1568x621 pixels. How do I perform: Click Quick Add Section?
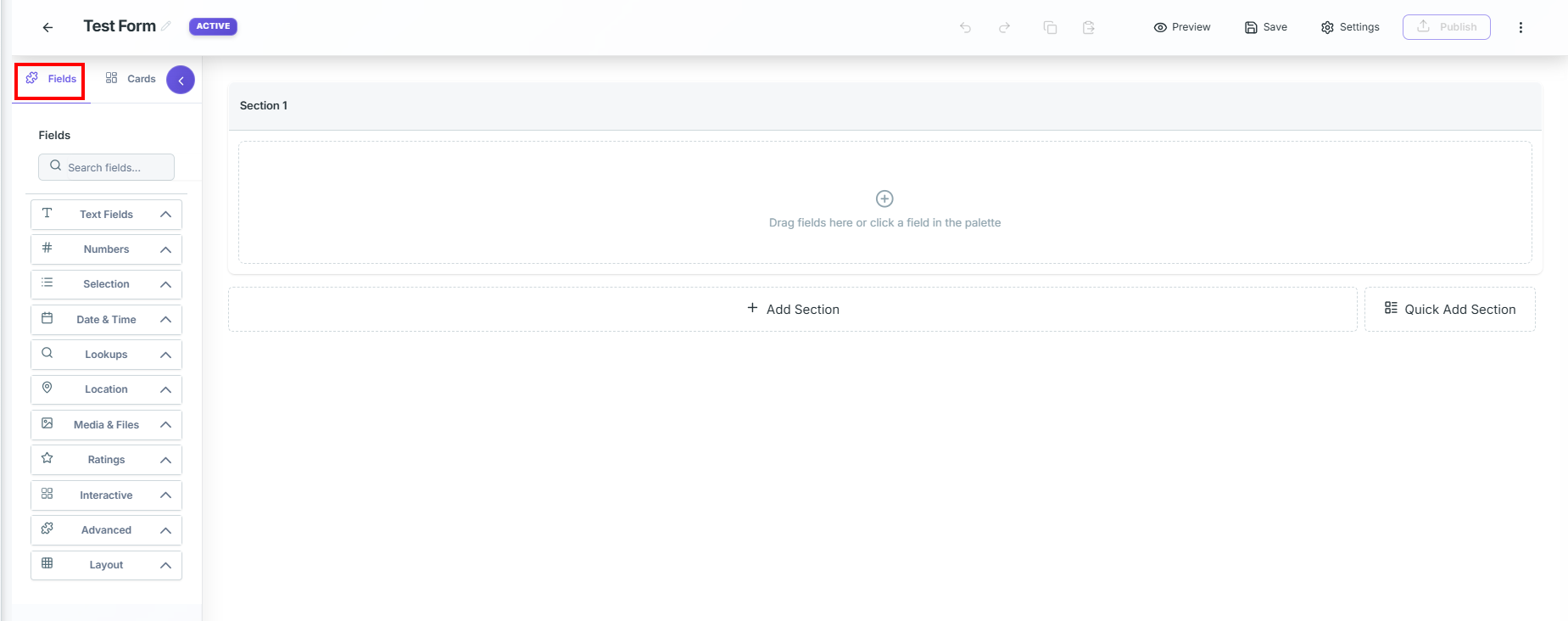pyautogui.click(x=1450, y=310)
